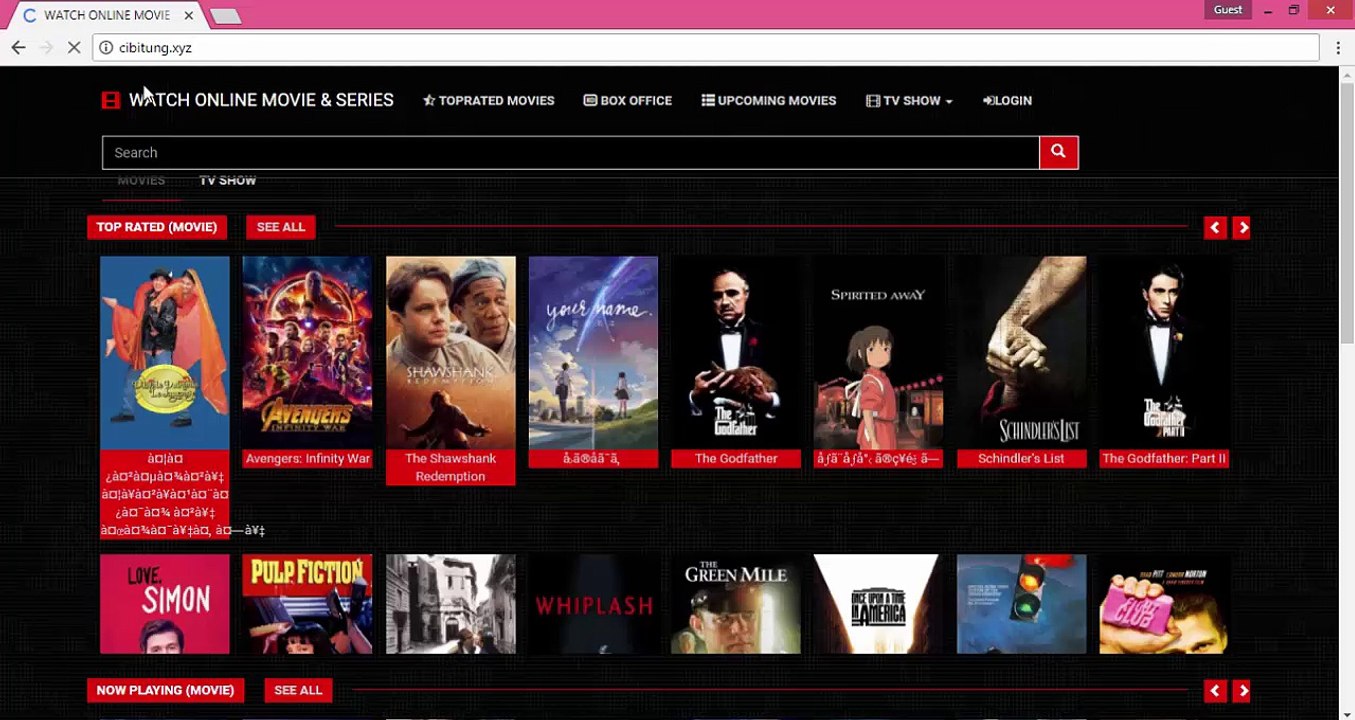Click The Godfather title caption
The height and width of the screenshot is (720, 1355).
click(736, 458)
